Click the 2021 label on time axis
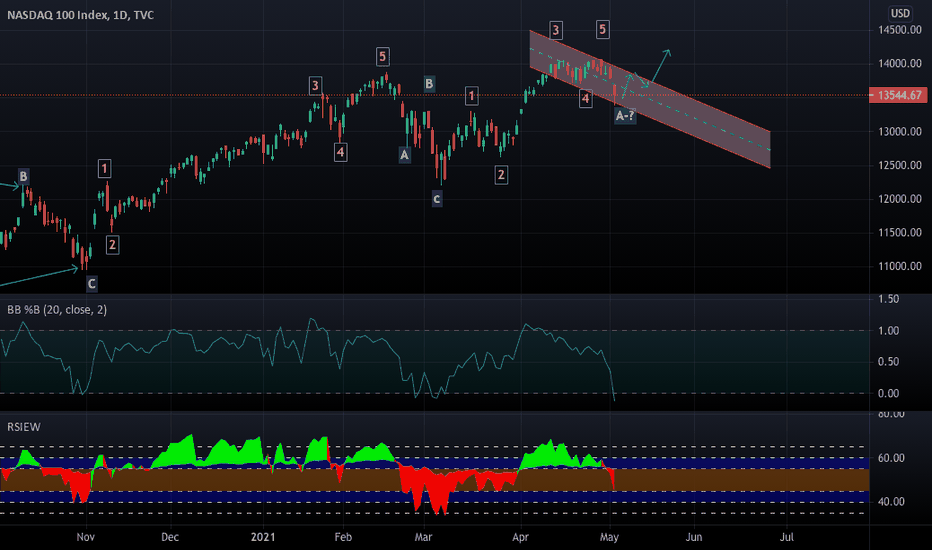The width and height of the screenshot is (932, 550). pos(263,537)
